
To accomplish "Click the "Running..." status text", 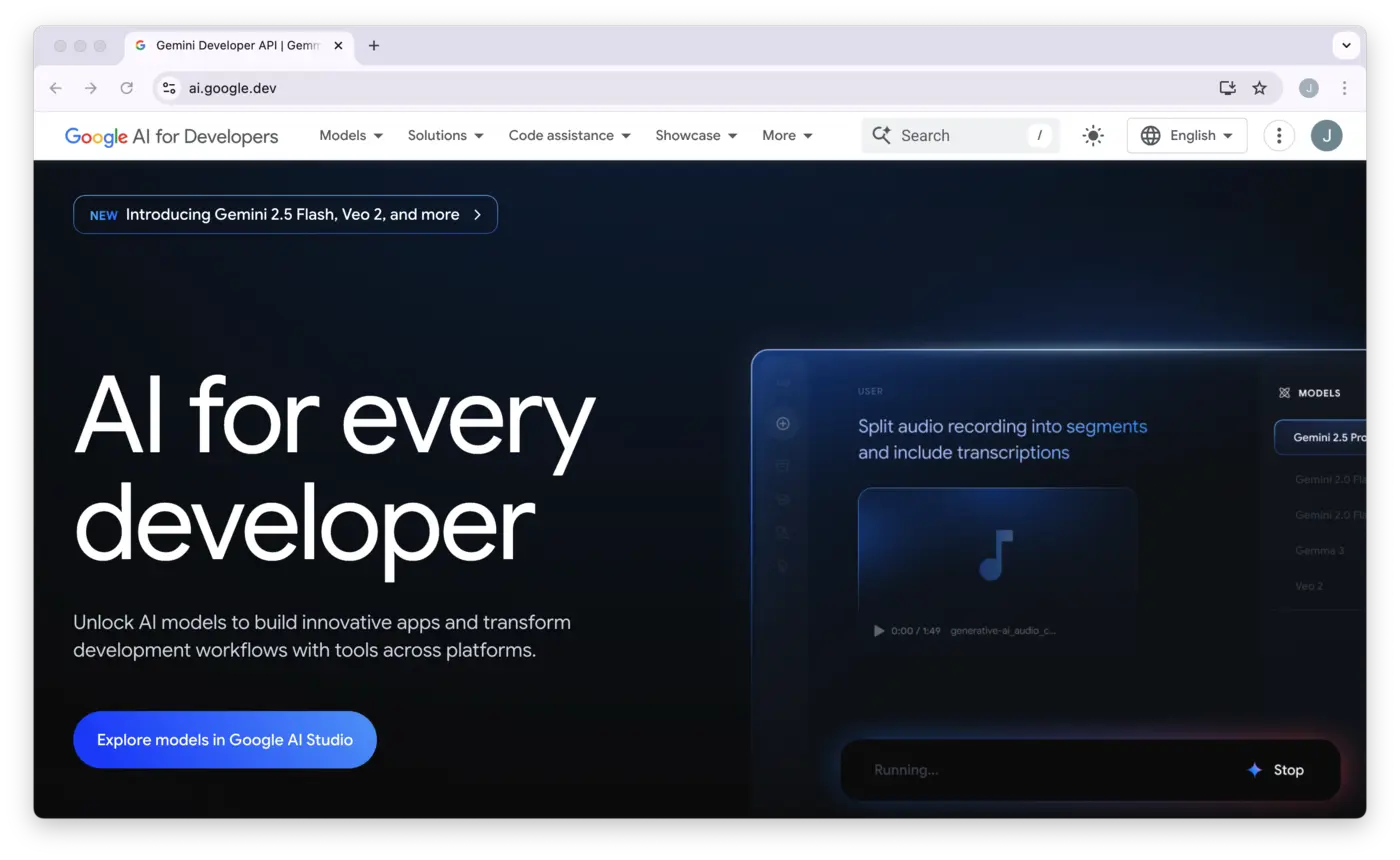I will (906, 770).
